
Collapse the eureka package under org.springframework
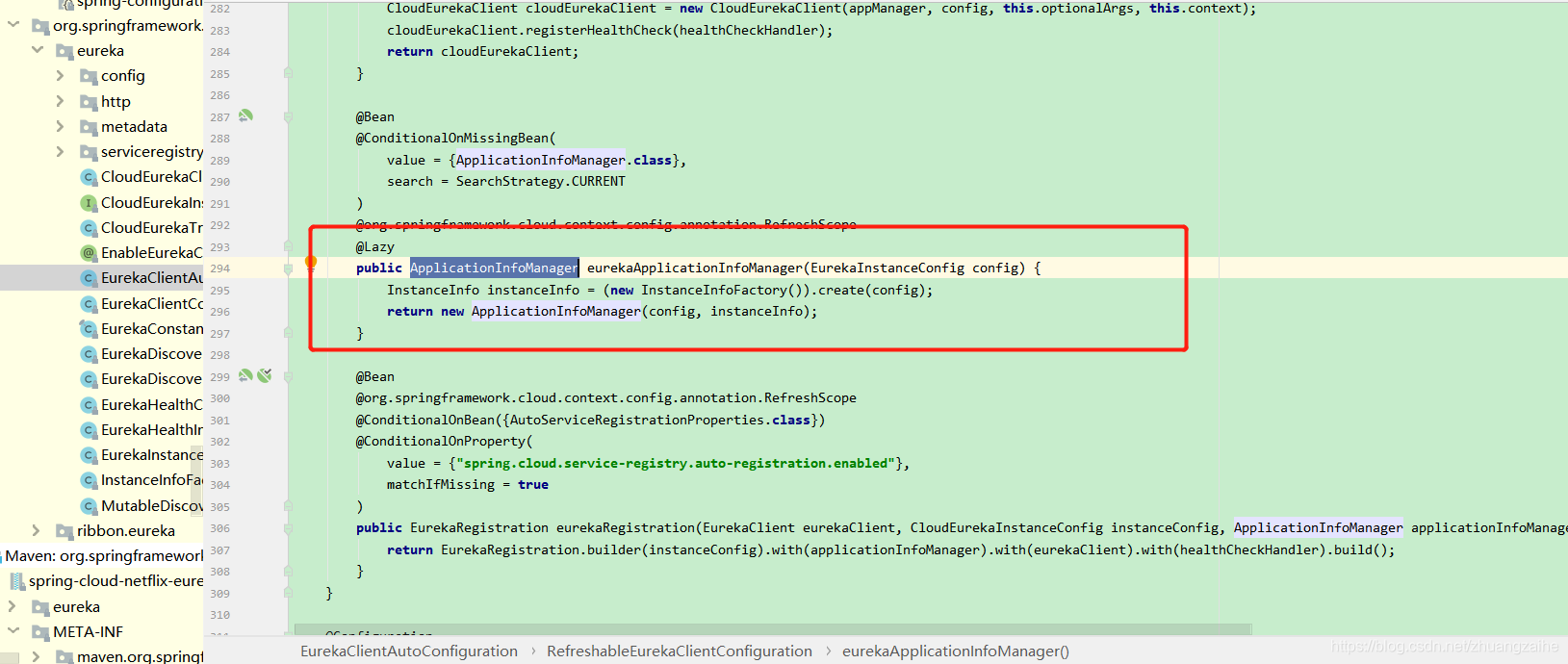pyautogui.click(x=38, y=50)
